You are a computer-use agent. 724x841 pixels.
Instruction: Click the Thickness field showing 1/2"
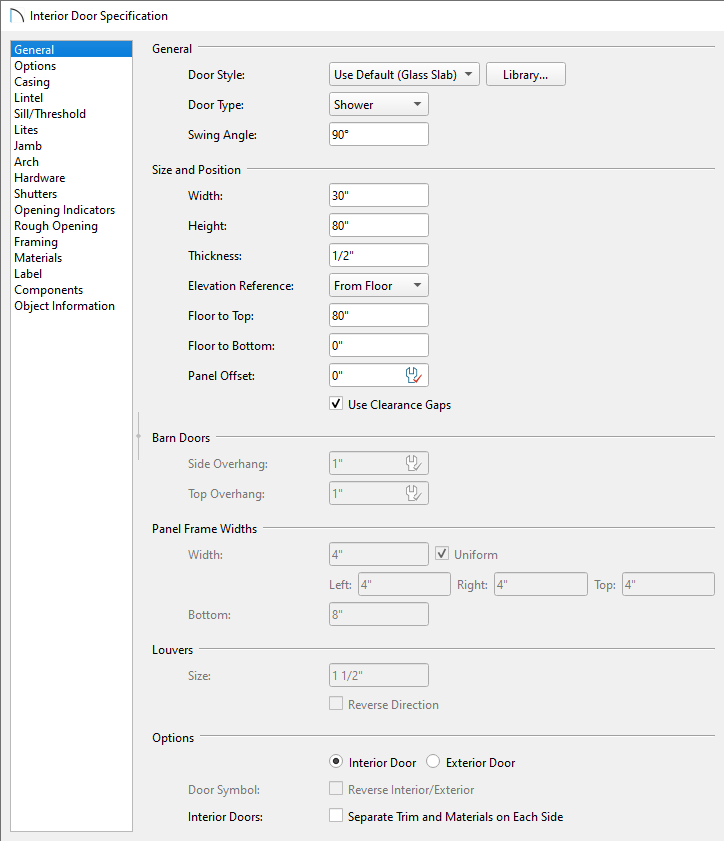tap(379, 255)
